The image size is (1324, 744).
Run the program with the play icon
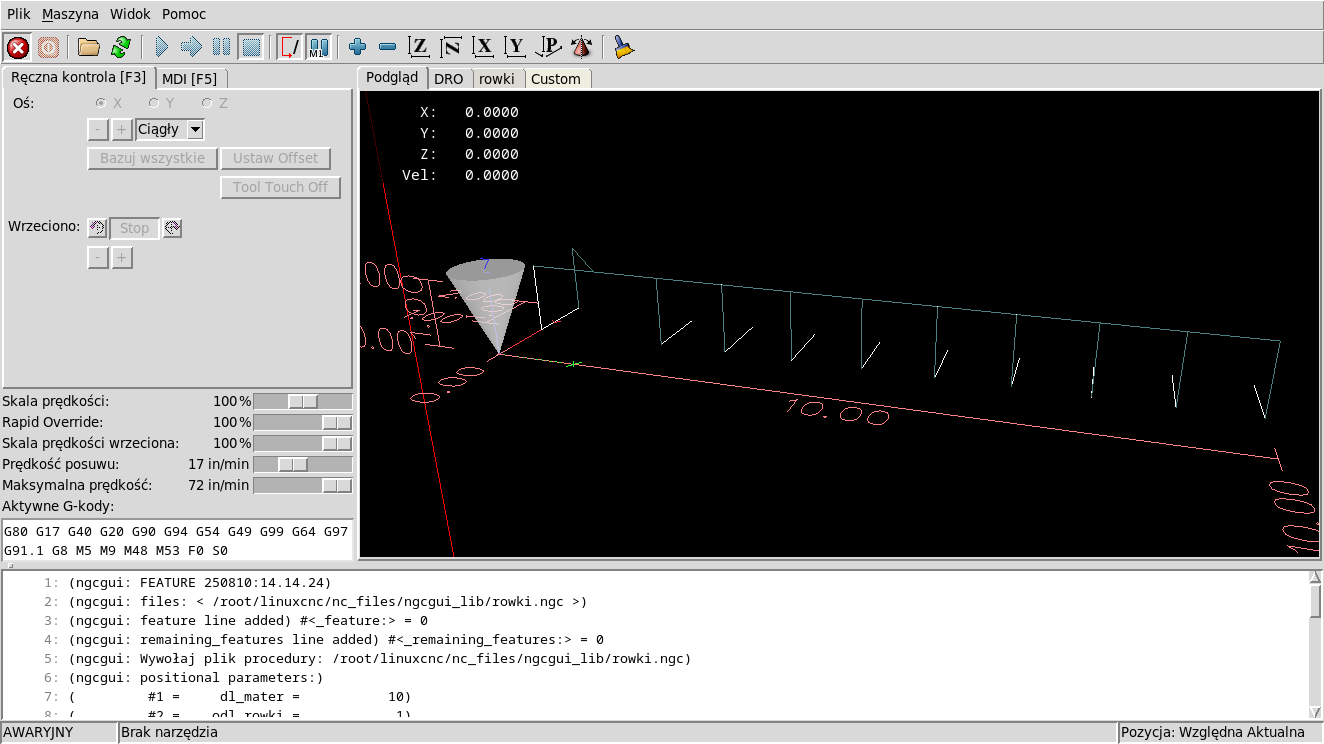click(x=162, y=46)
